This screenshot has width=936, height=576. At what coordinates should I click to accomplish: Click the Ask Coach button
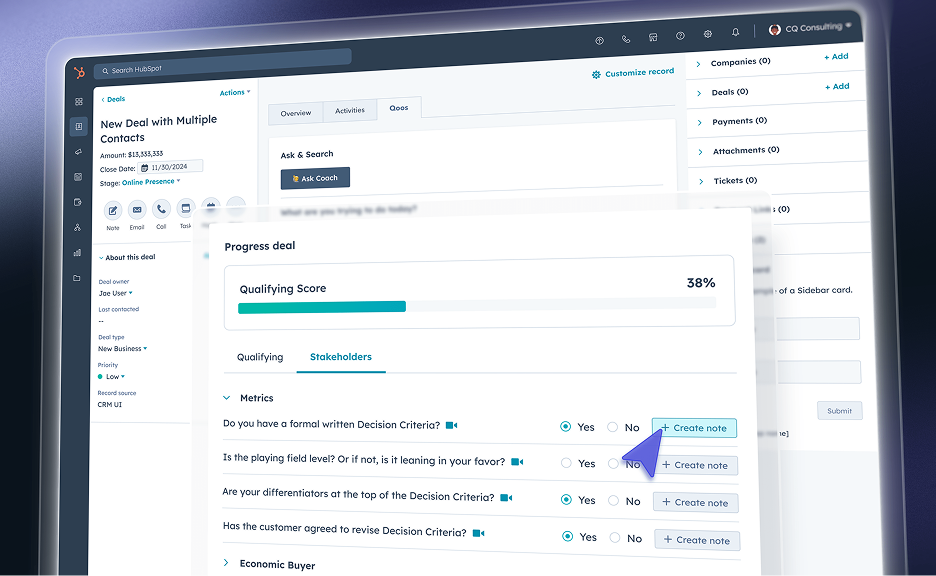click(315, 178)
